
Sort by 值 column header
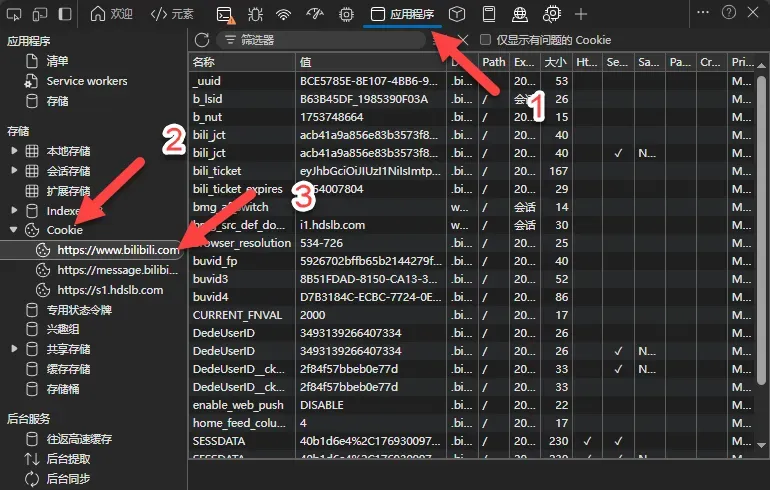[371, 62]
